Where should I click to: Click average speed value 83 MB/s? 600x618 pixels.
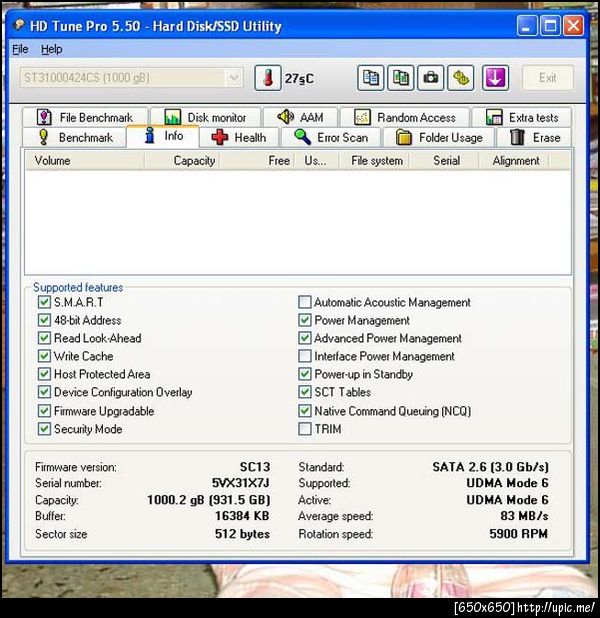524,516
